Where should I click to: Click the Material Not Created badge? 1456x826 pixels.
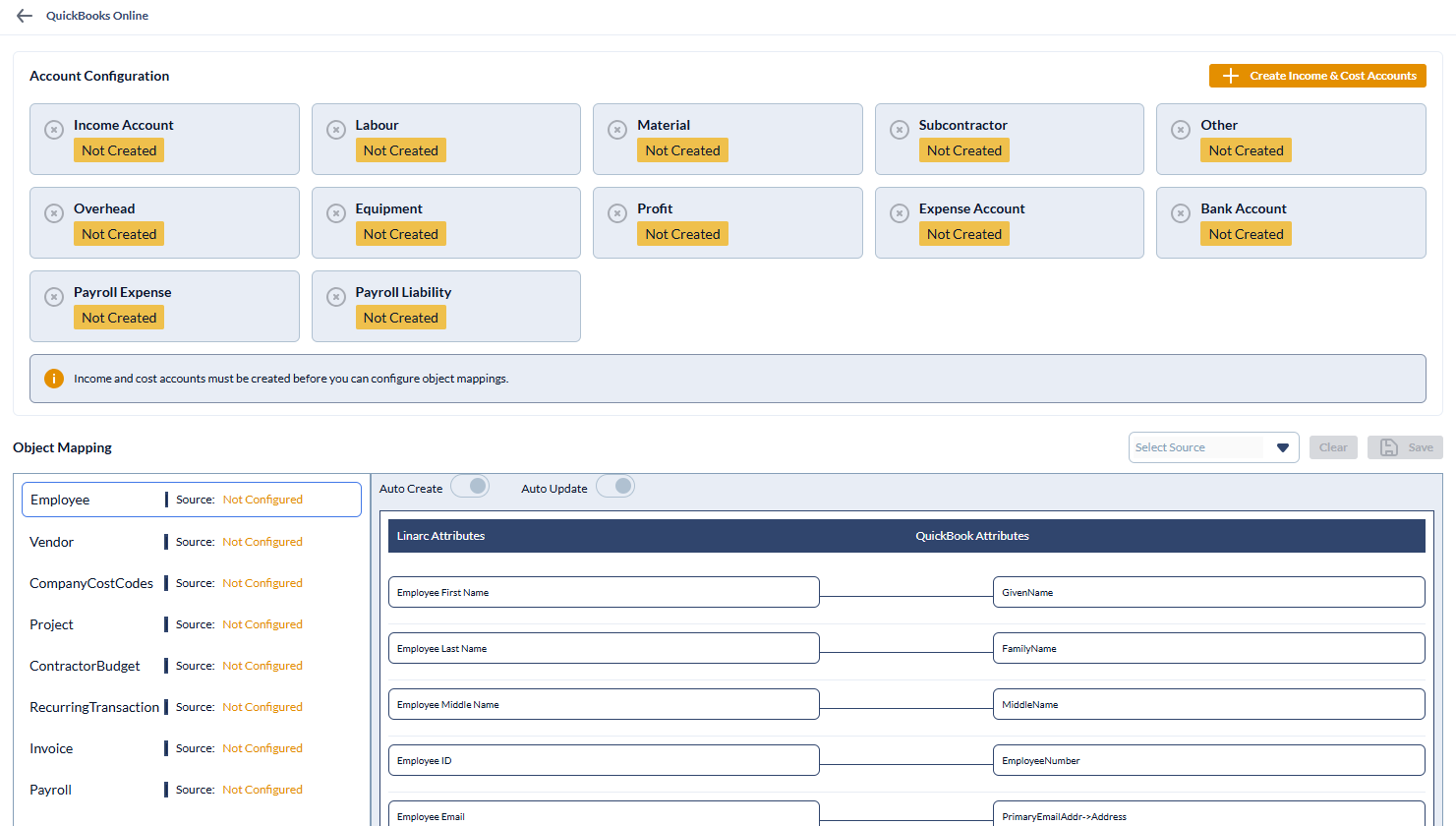(x=682, y=150)
